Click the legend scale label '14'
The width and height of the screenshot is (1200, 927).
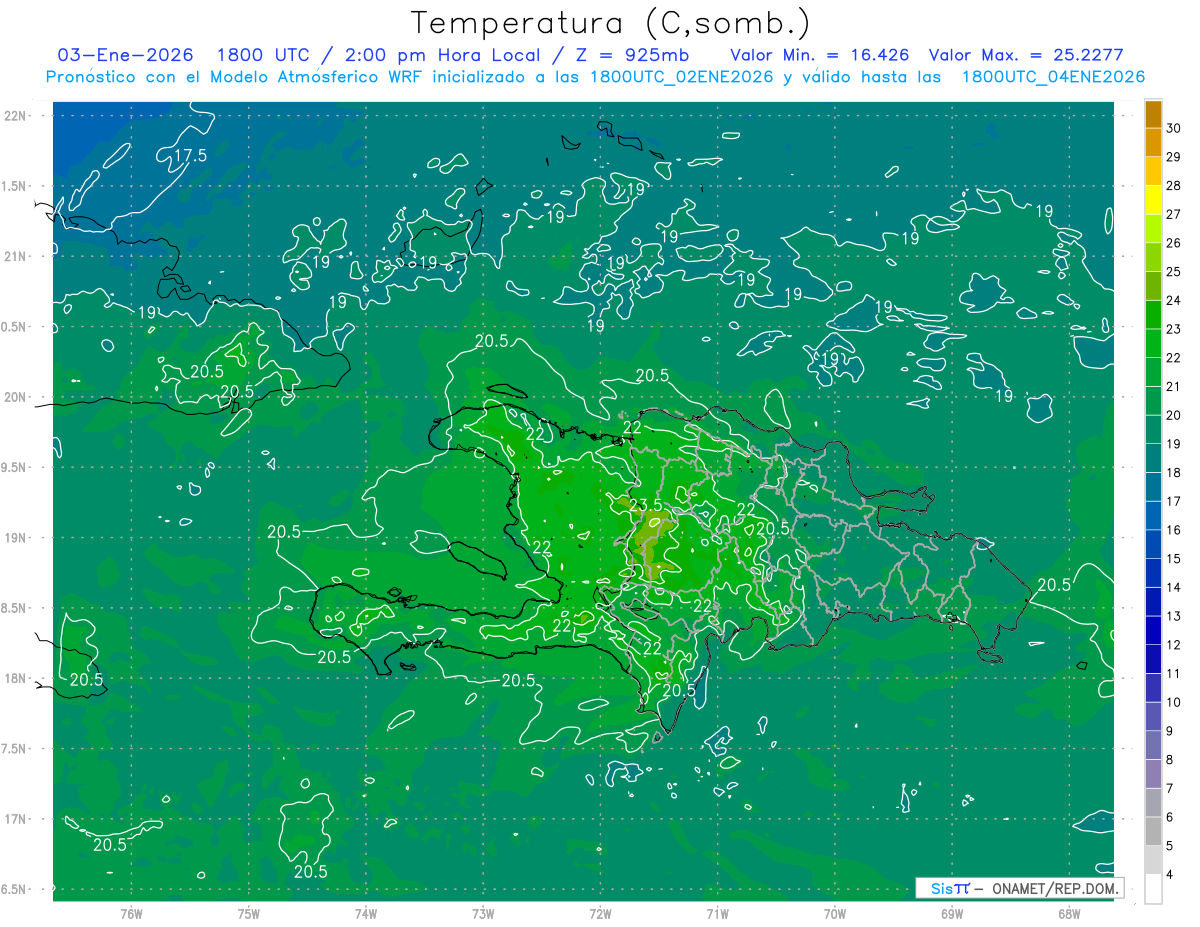pyautogui.click(x=1173, y=587)
